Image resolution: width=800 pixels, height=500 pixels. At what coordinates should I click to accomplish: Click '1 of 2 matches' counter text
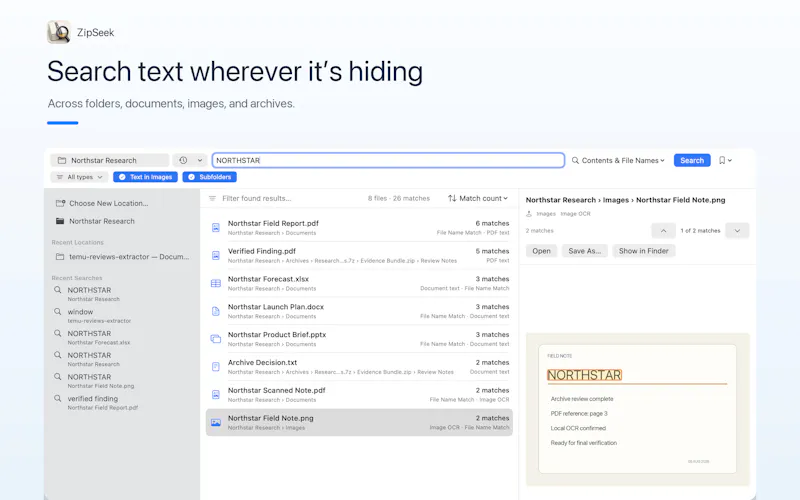click(700, 231)
